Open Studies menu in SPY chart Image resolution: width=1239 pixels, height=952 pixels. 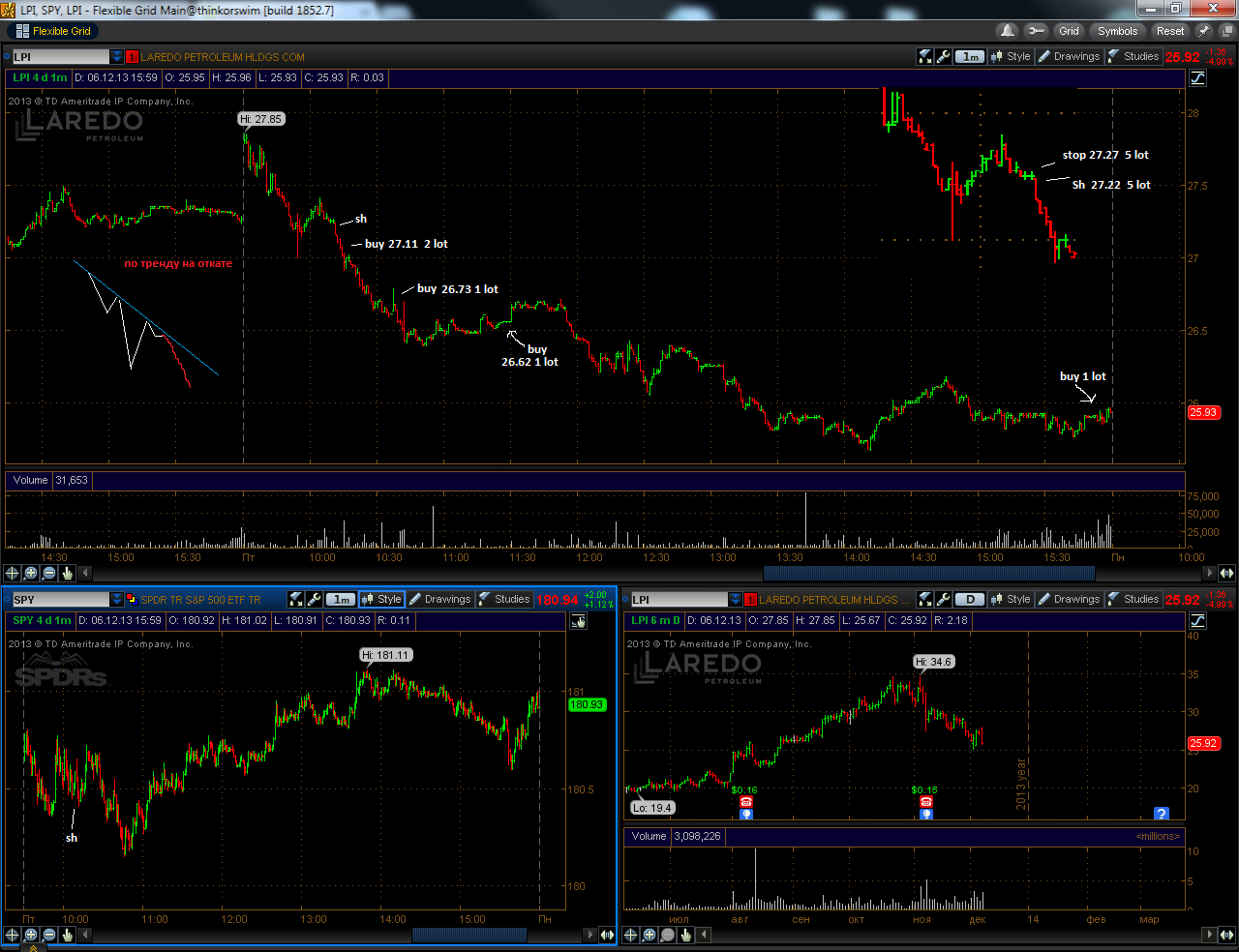tap(504, 600)
